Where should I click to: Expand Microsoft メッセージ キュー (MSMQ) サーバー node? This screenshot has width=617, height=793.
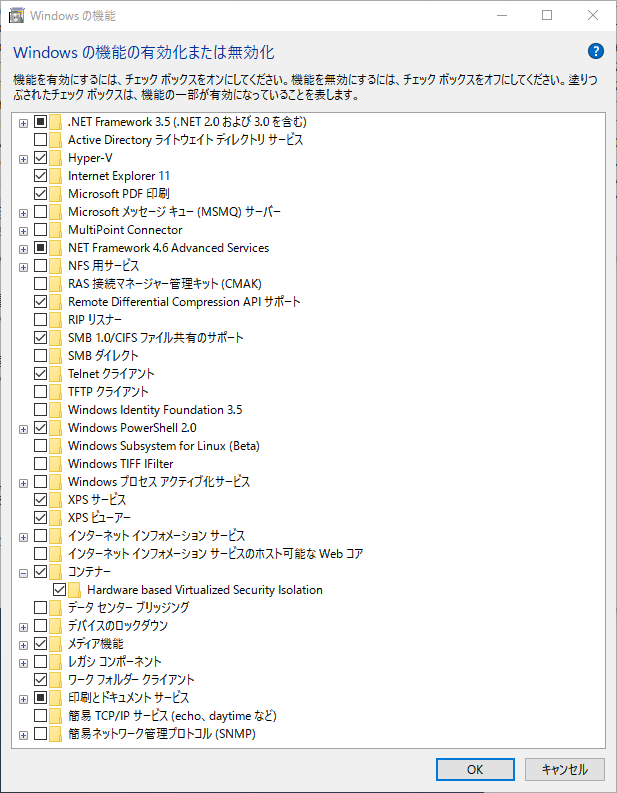pos(23,213)
